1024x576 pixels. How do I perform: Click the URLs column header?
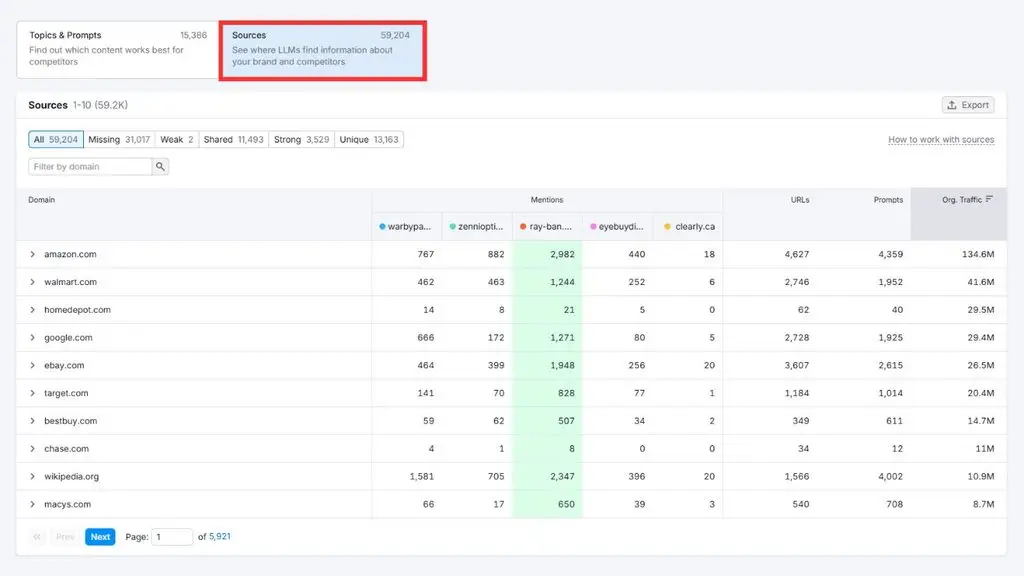[800, 200]
